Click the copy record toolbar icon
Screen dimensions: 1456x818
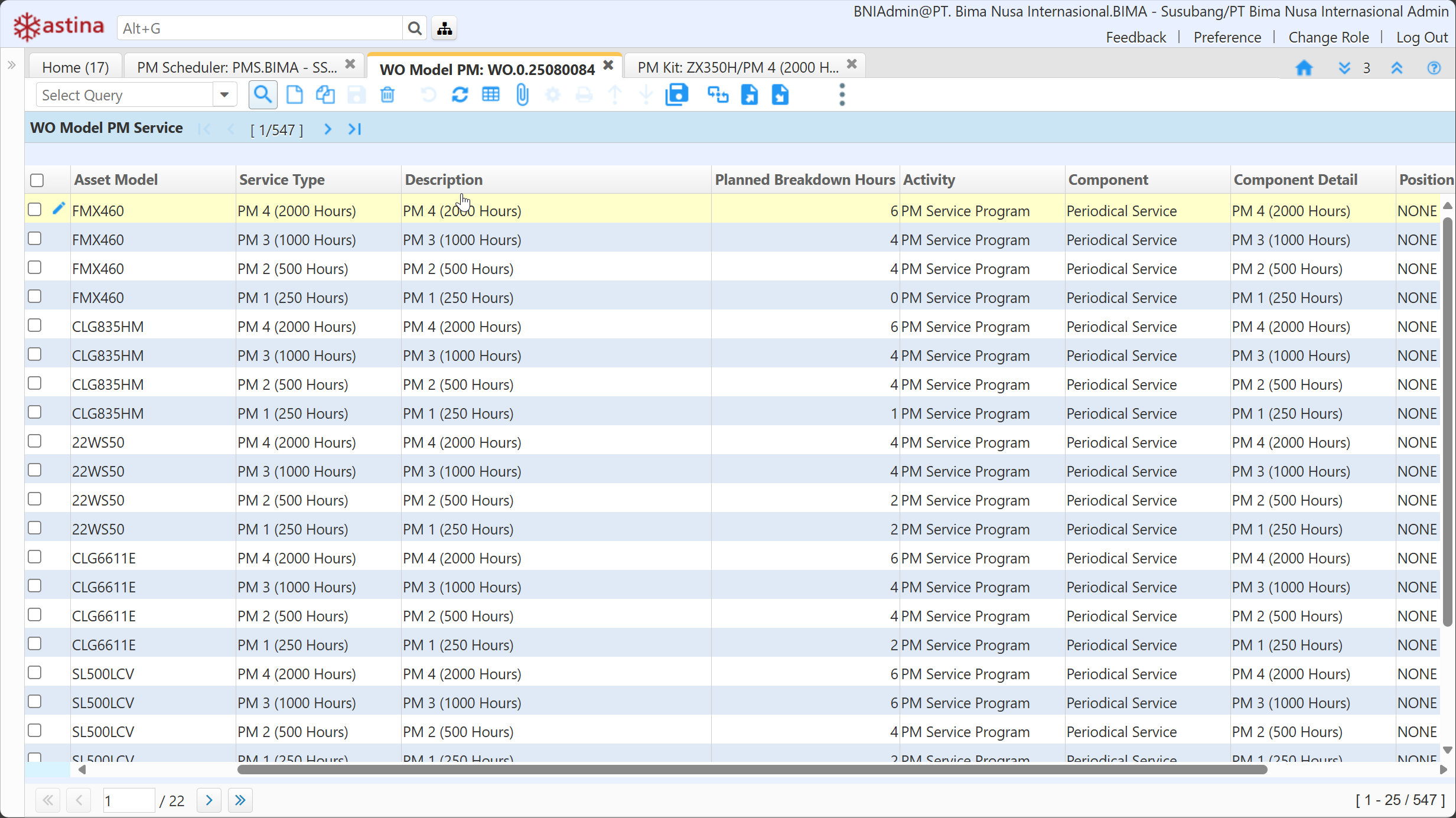pyautogui.click(x=325, y=95)
